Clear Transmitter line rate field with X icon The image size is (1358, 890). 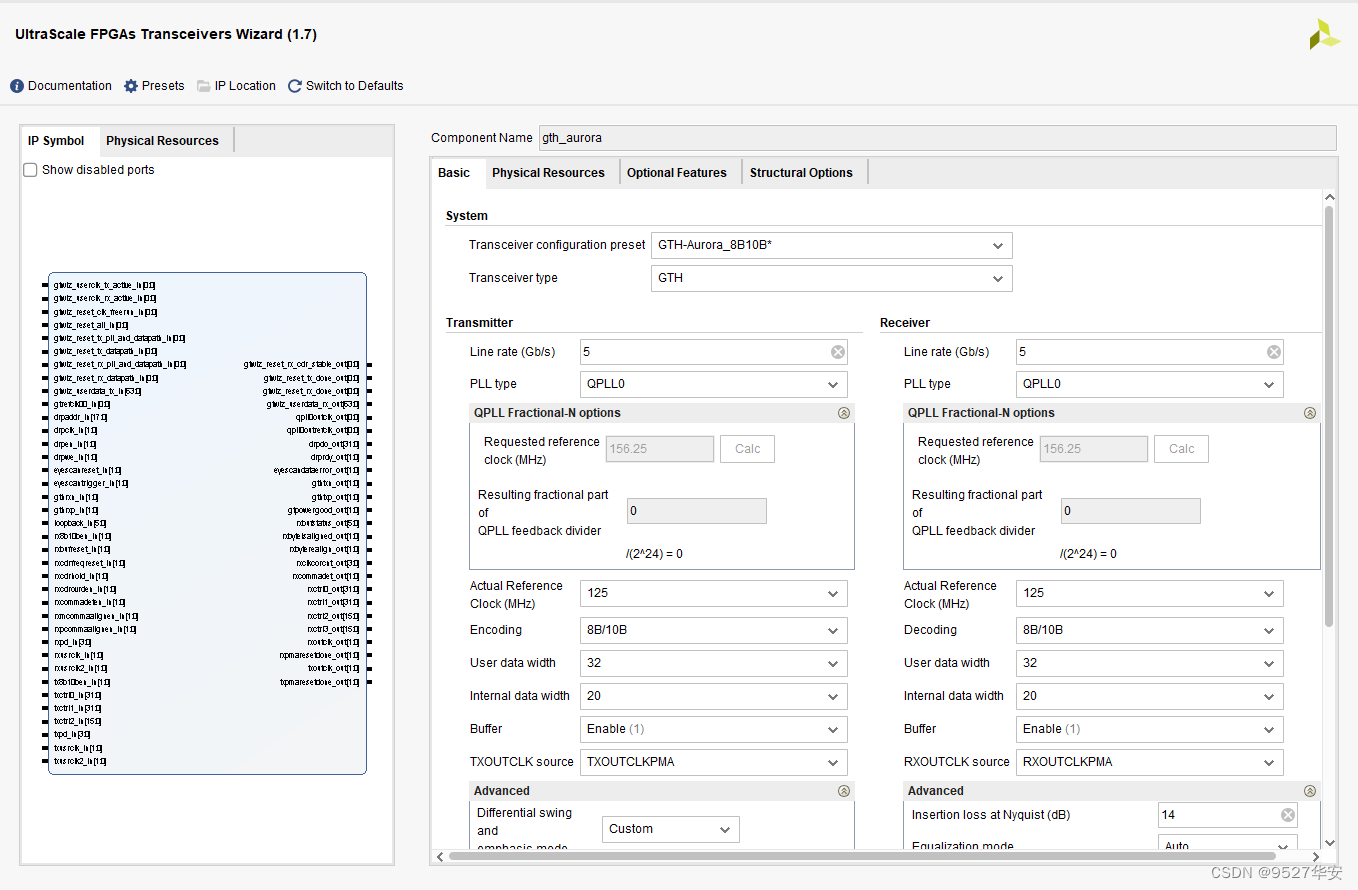(838, 352)
